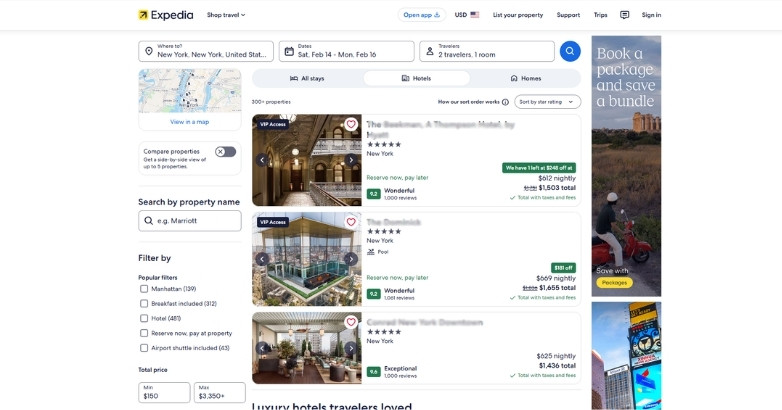Viewport: 782px width, 410px height.
Task: Open the Support menu item
Action: coord(568,15)
